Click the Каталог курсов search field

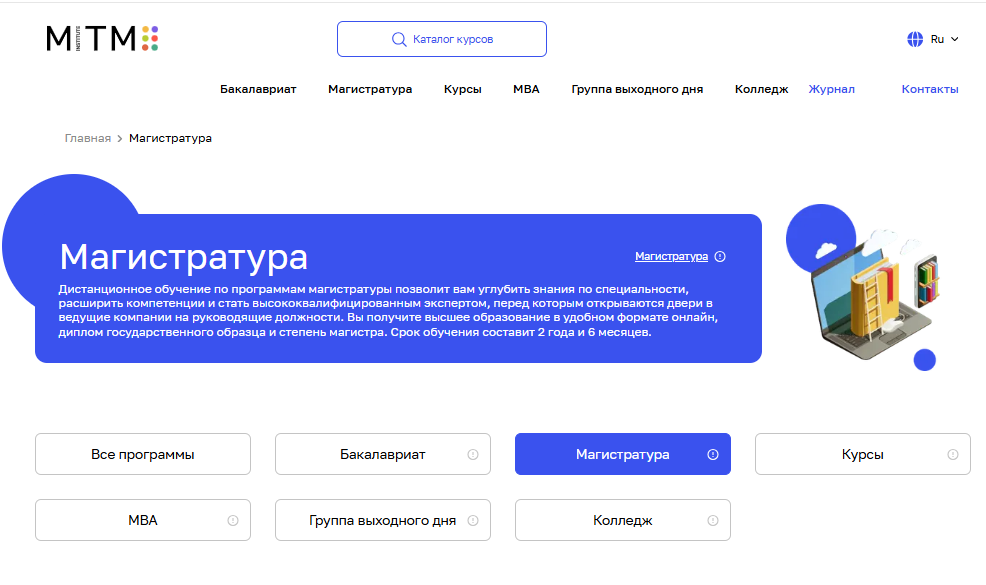(441, 39)
